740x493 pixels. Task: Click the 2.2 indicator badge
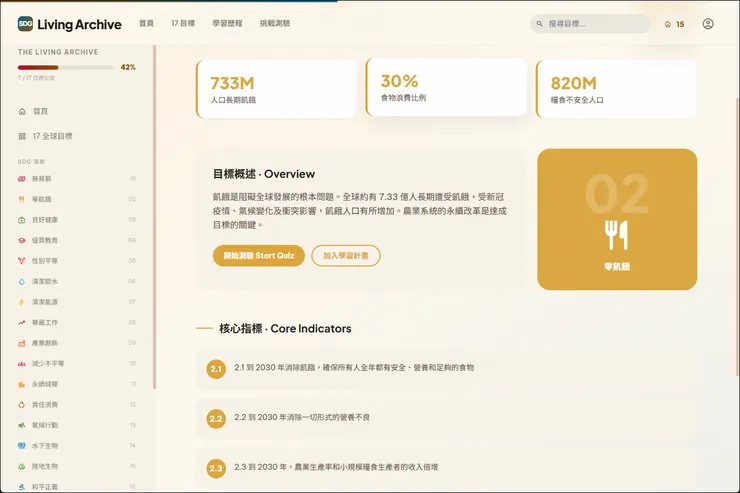[x=216, y=418]
